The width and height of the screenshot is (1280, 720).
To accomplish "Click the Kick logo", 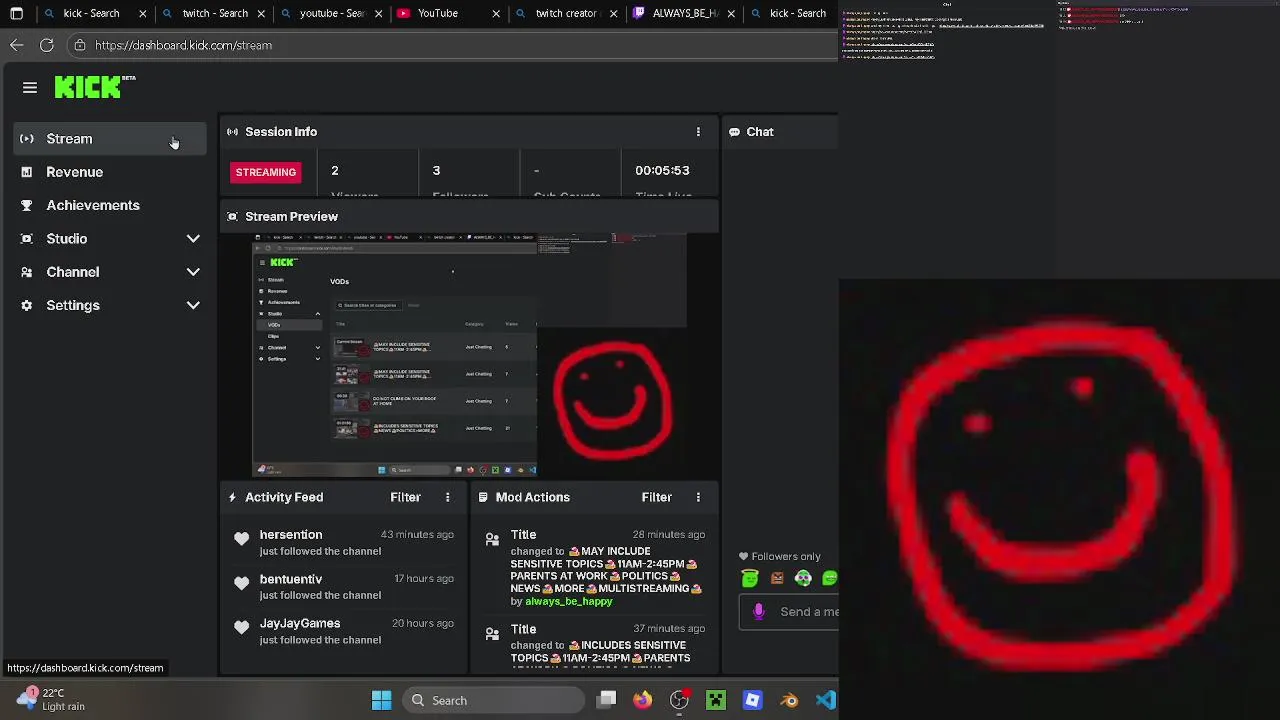I will 88,87.
